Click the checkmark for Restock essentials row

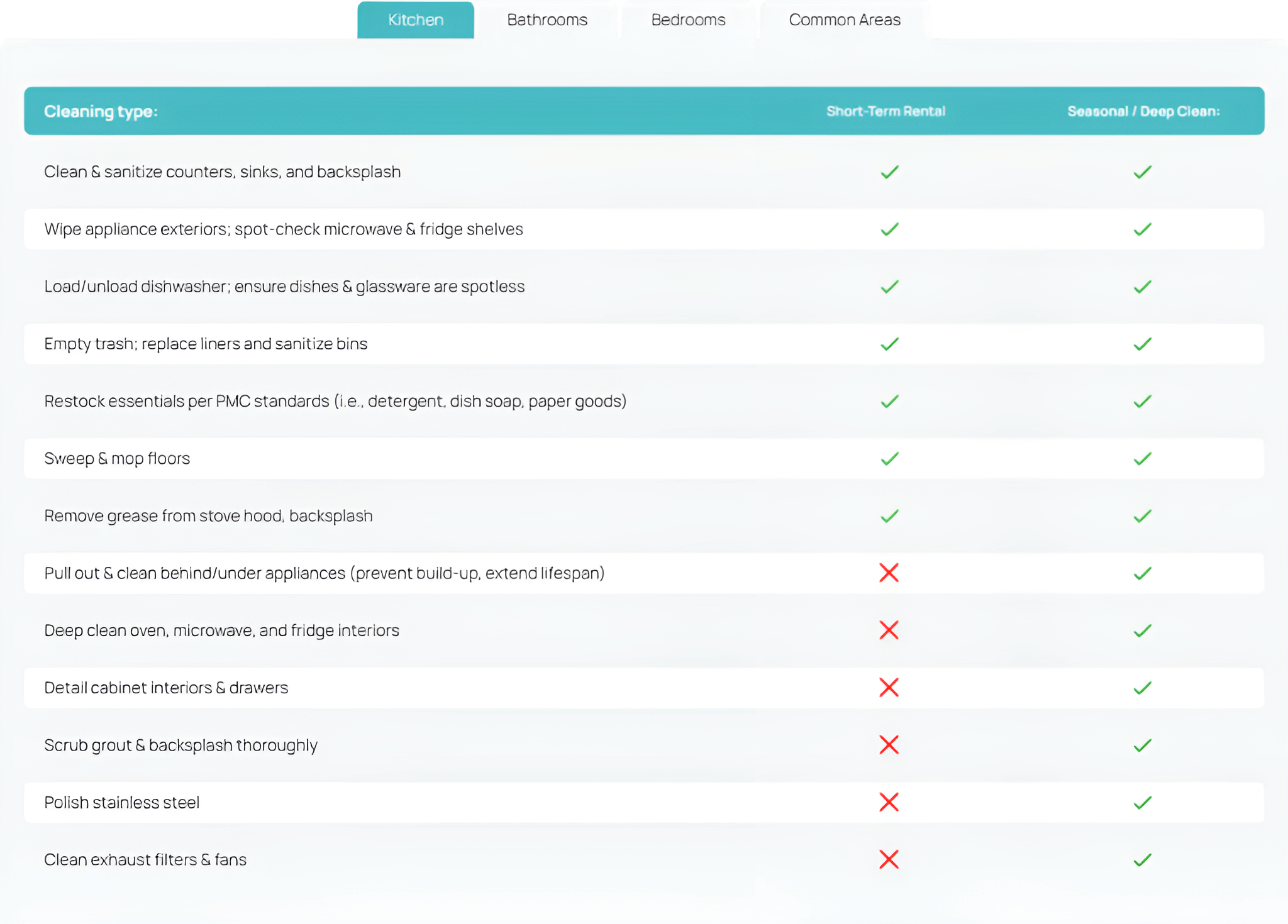coord(889,400)
